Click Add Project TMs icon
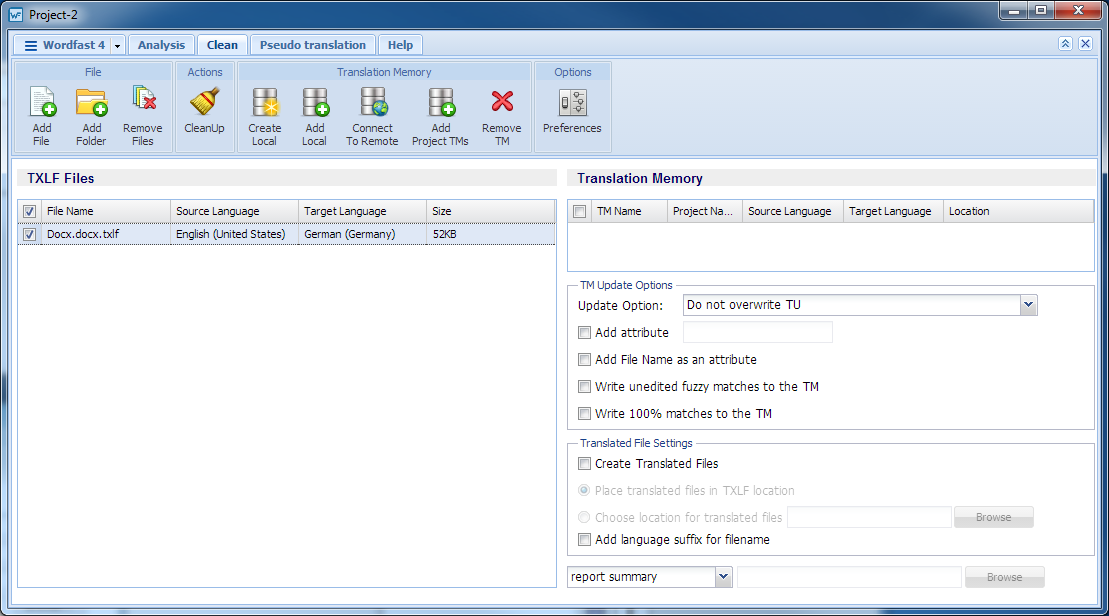1109x616 pixels. pos(441,102)
